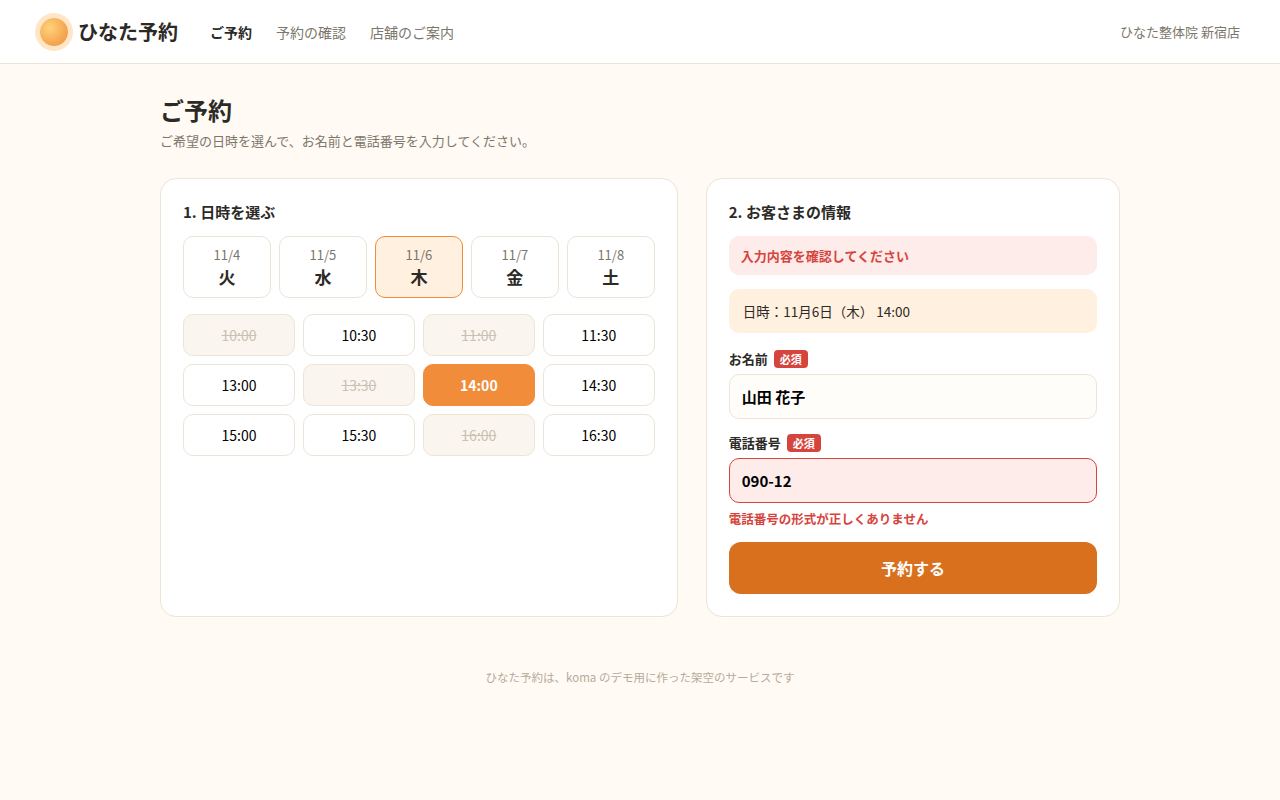Click the 必須 badge beside お名前
This screenshot has height=800, width=1280.
(791, 359)
